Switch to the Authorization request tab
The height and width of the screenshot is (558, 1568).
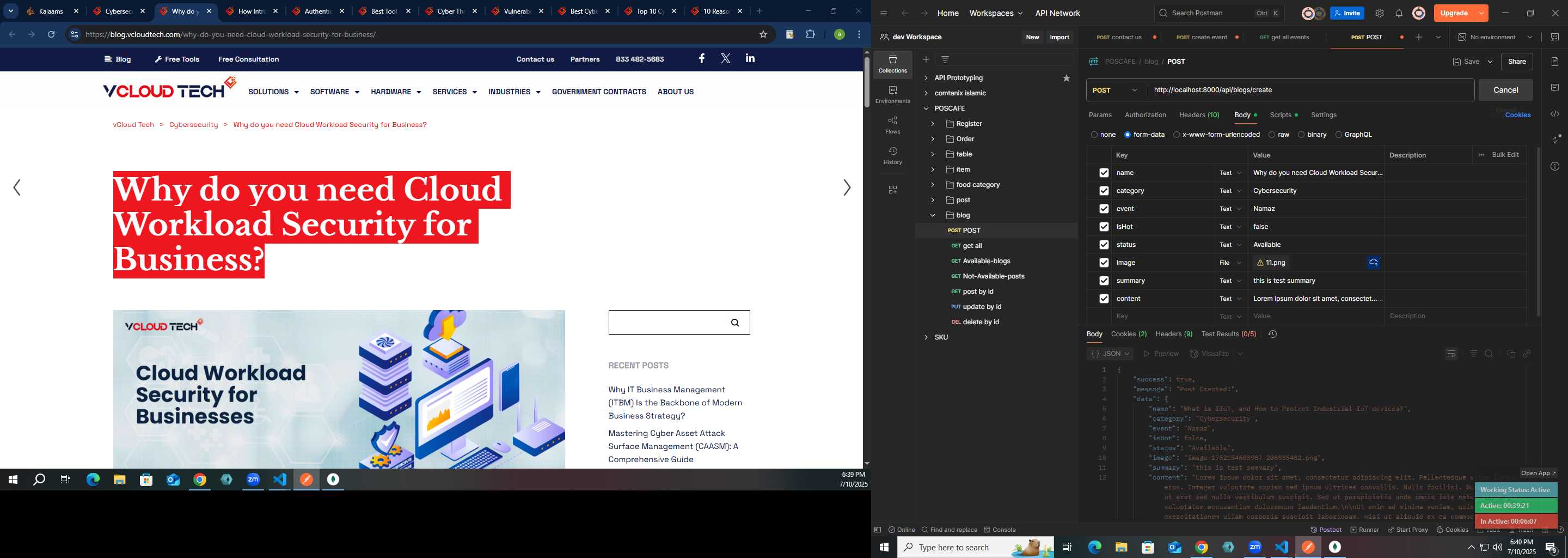(1145, 115)
